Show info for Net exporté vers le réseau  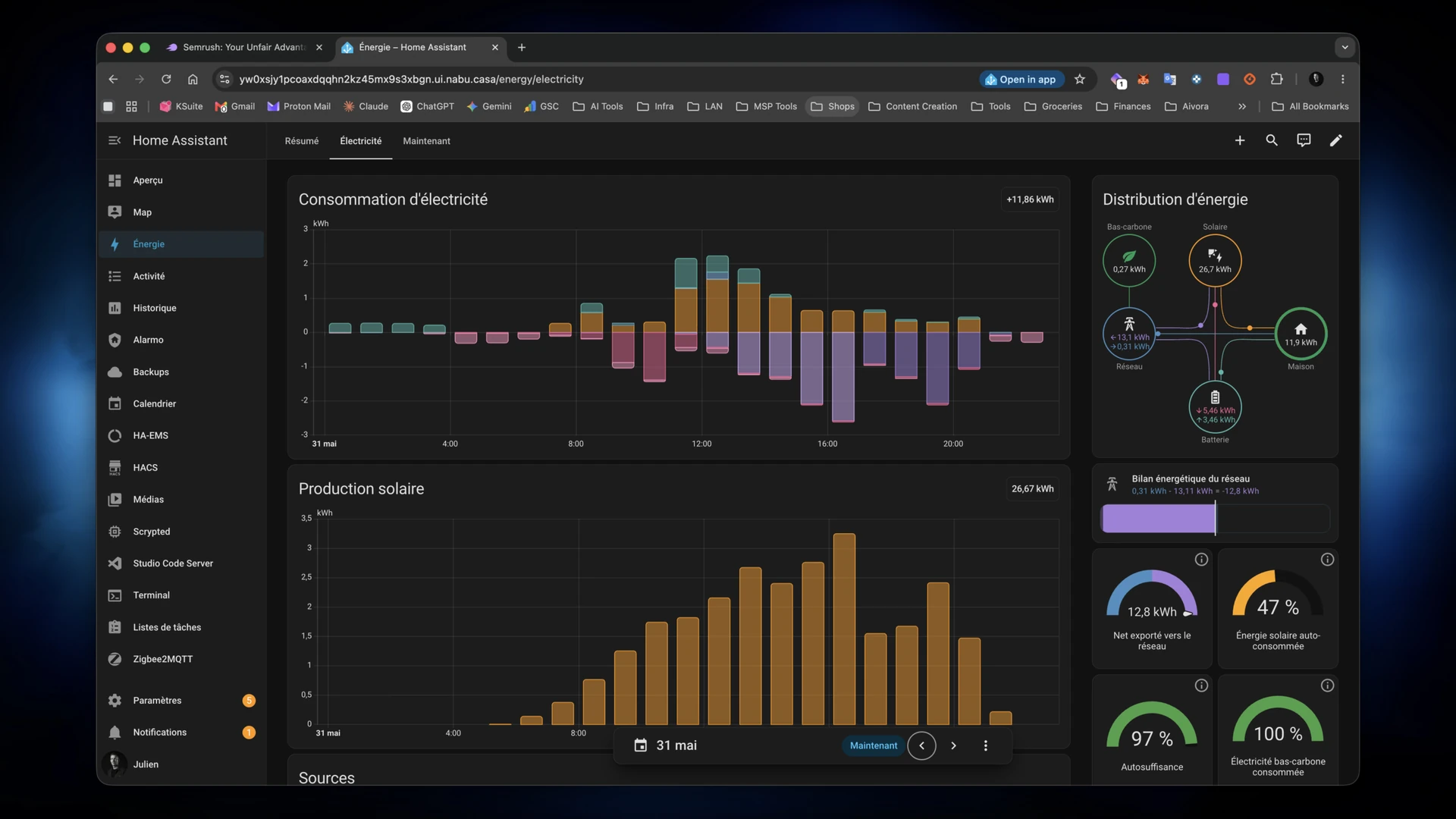[1201, 560]
